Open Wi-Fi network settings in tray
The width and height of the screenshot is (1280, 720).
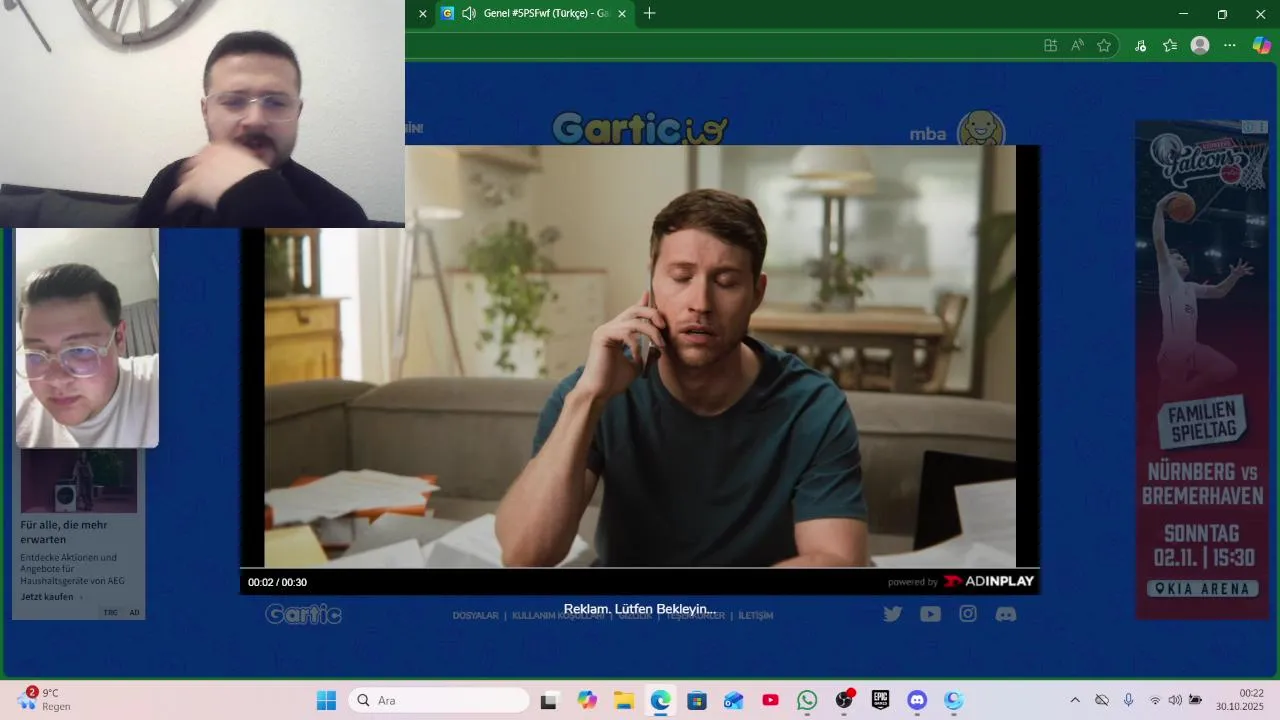(1155, 700)
